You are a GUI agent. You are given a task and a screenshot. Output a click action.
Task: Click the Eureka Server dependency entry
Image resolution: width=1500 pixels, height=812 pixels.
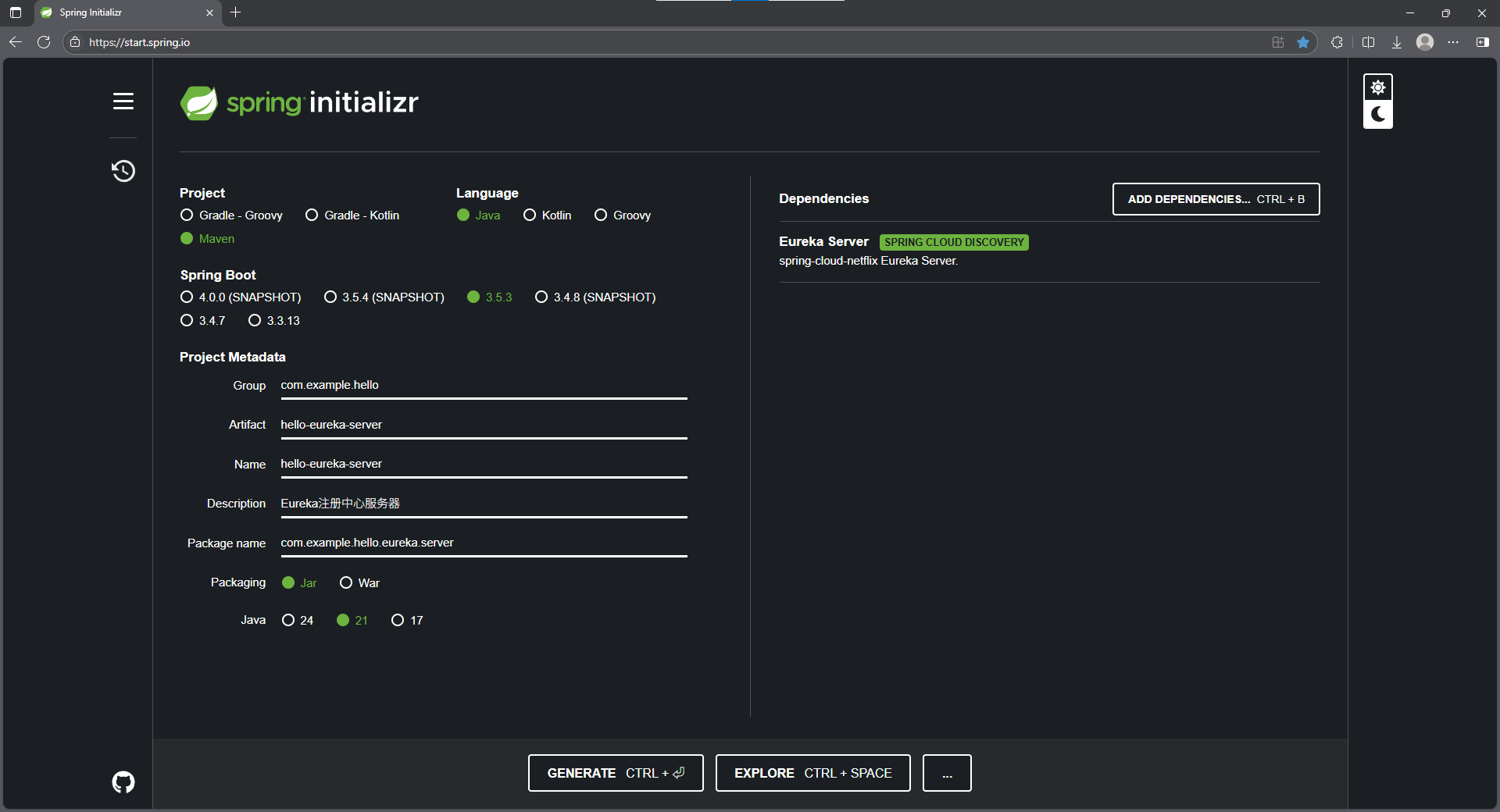1049,251
